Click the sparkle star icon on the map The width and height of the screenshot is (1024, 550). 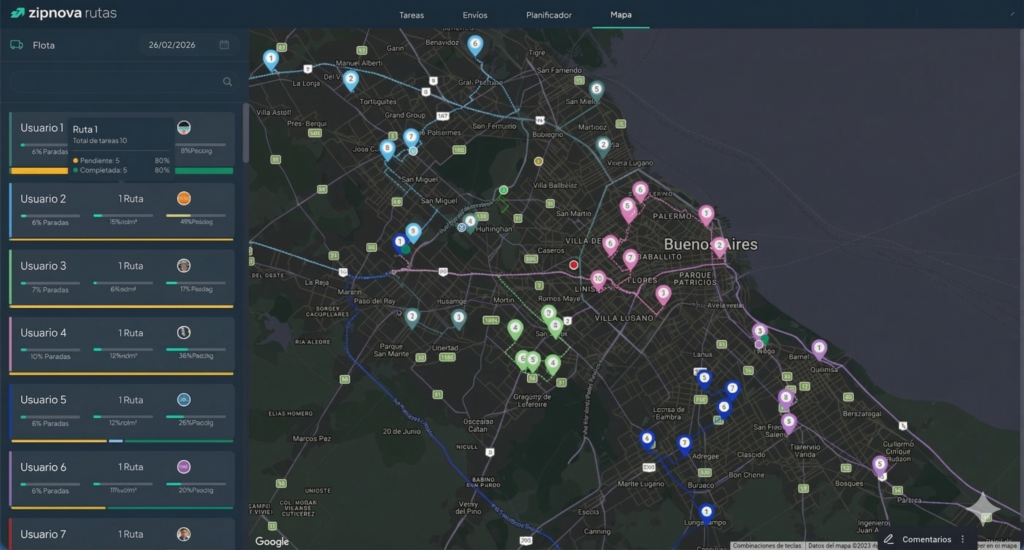click(x=983, y=509)
